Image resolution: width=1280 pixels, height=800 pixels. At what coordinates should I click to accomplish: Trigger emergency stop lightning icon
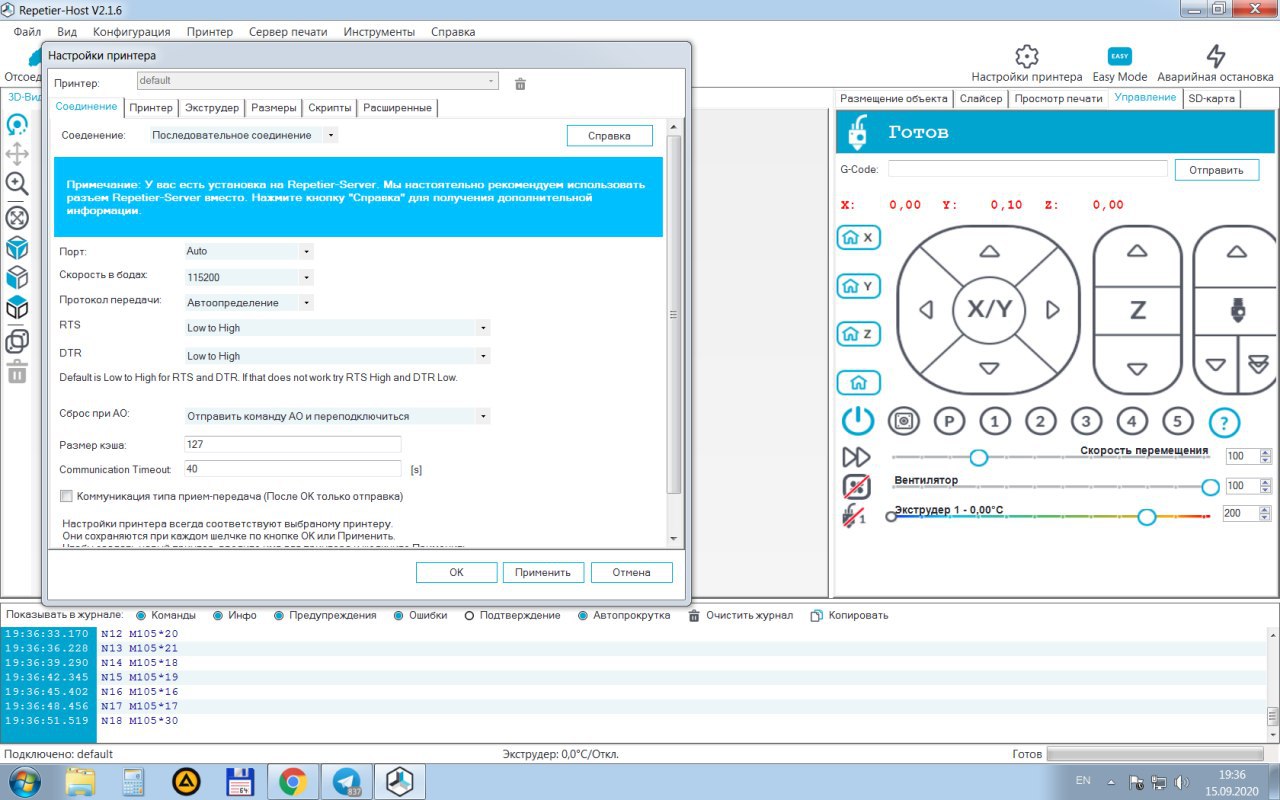pos(1216,56)
